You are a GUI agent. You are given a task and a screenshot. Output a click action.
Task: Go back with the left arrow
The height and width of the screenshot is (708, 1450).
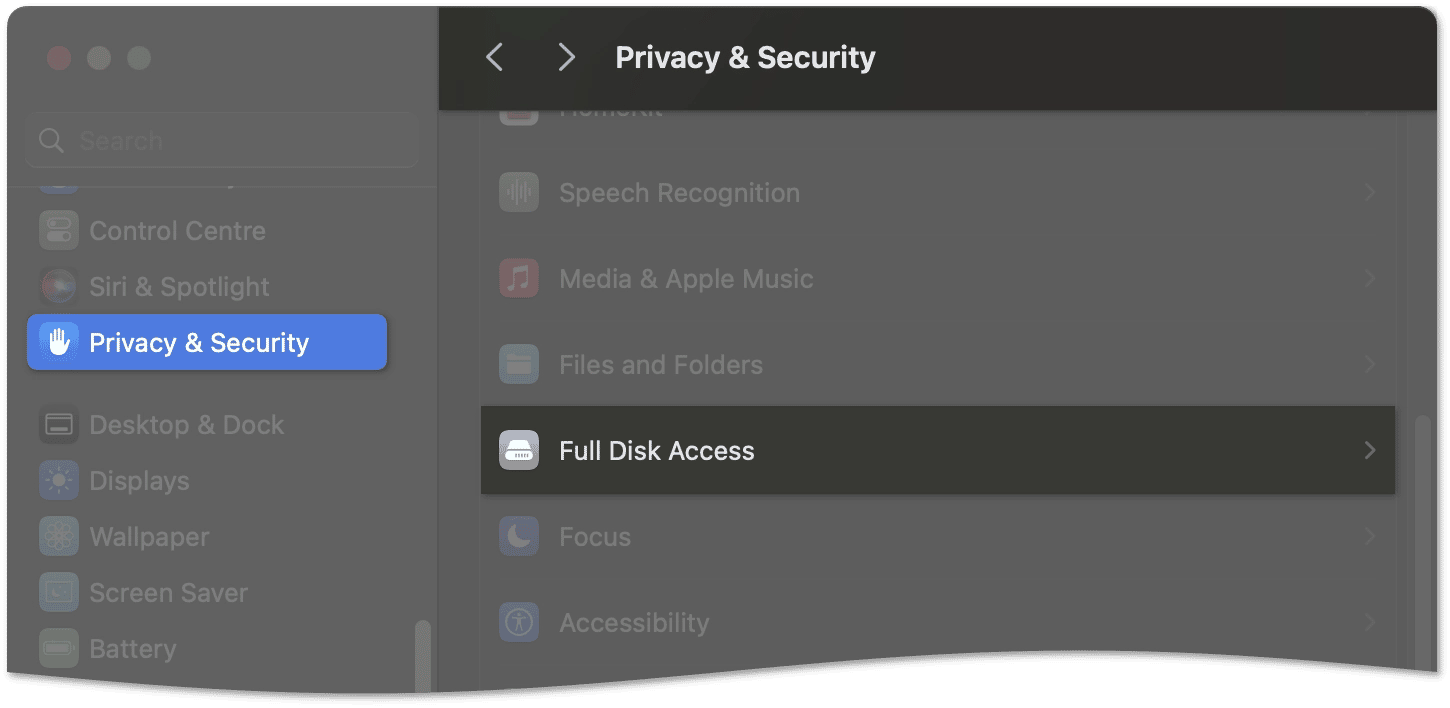coord(494,57)
